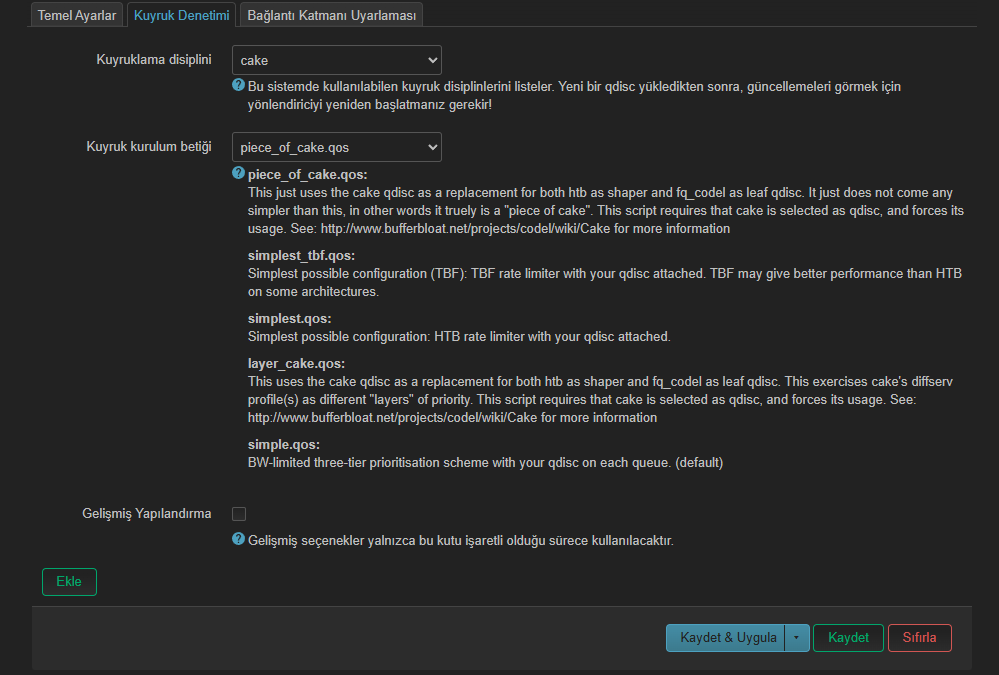Open the Bağlantı Katmanı Uyarlaması tab

[331, 15]
